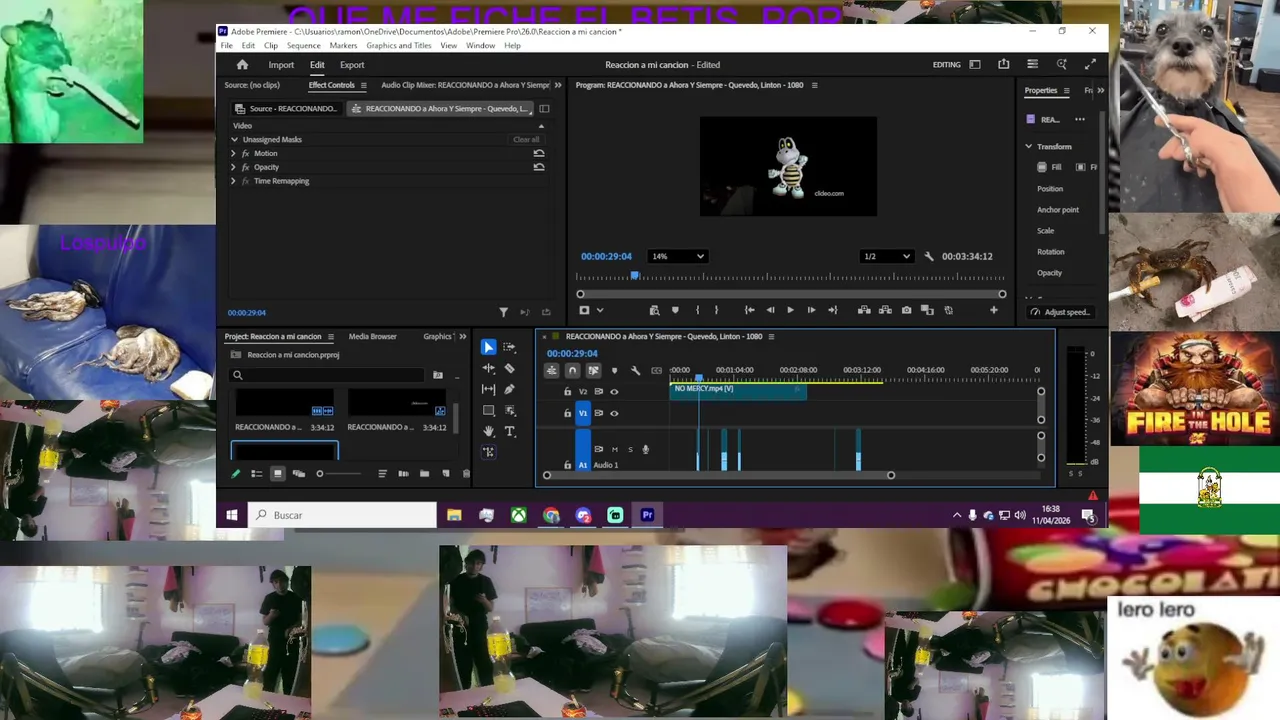Image resolution: width=1280 pixels, height=720 pixels.
Task: Switch to the Export workspace tab
Action: tap(352, 64)
